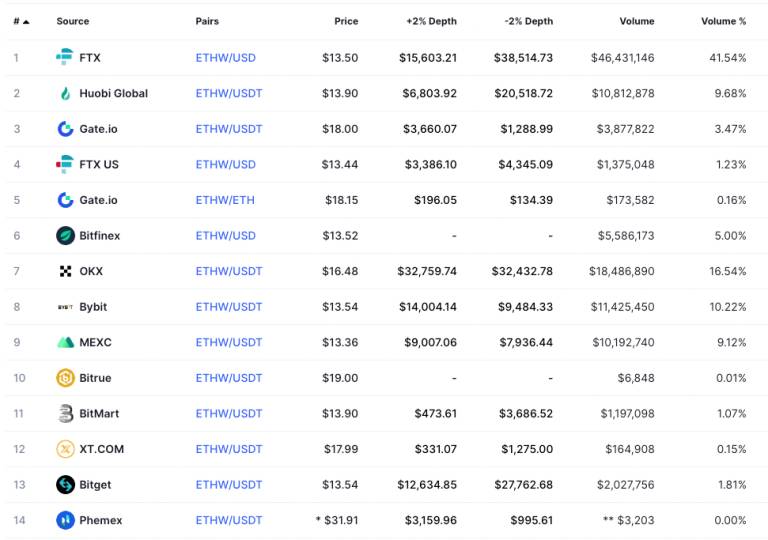
Task: Sort by the Price column header
Action: pos(345,21)
